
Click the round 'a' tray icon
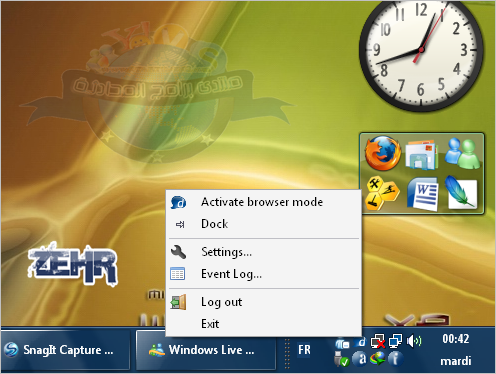359,359
